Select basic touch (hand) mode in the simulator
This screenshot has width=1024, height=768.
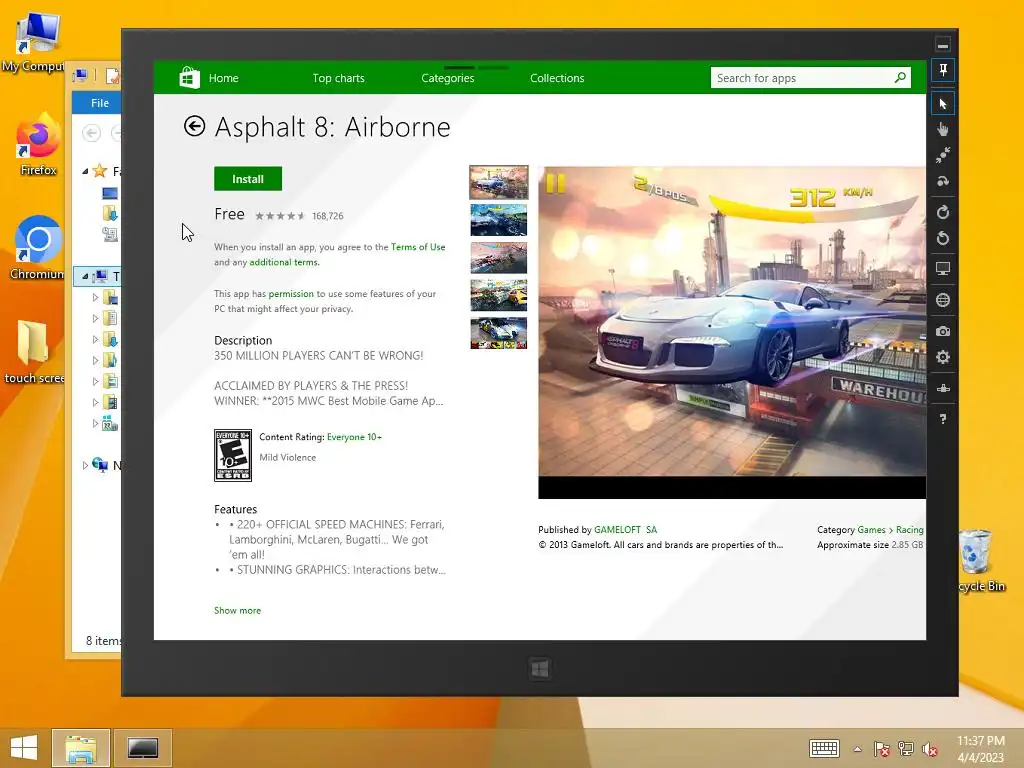(943, 129)
